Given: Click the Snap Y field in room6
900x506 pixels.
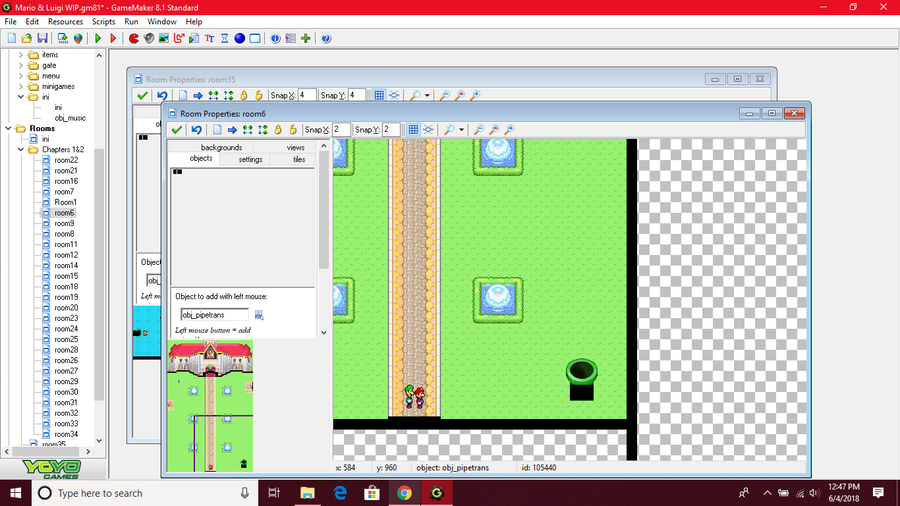Looking at the screenshot, I should click(x=391, y=130).
